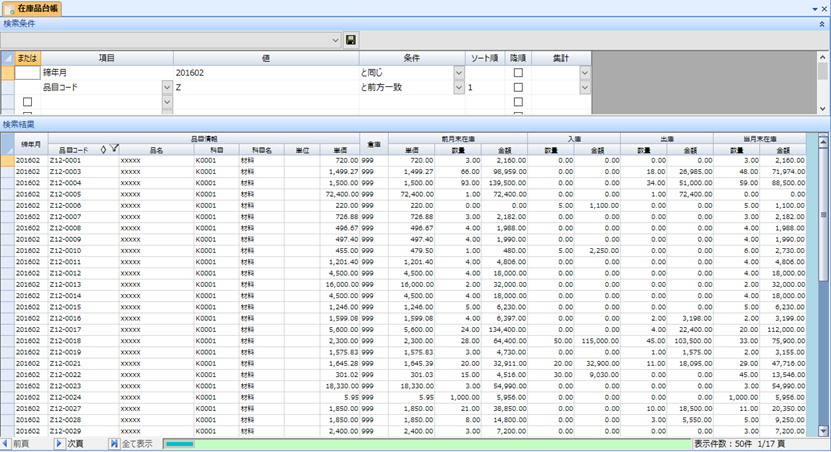This screenshot has height=452, width=831.
Task: Click the 科目名 column header
Action: pyautogui.click(x=261, y=150)
